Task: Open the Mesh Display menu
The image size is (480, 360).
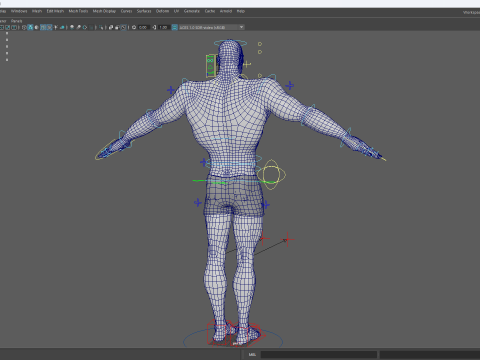Action: (104, 11)
